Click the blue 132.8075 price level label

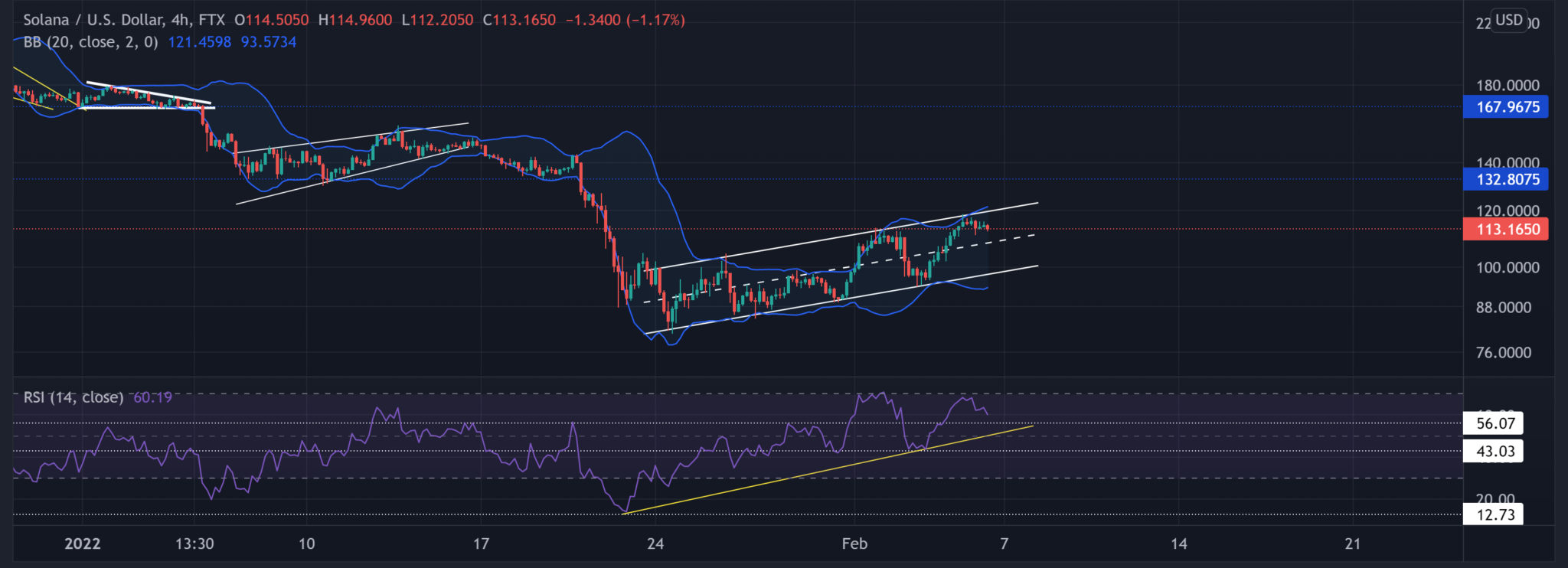pos(1507,180)
